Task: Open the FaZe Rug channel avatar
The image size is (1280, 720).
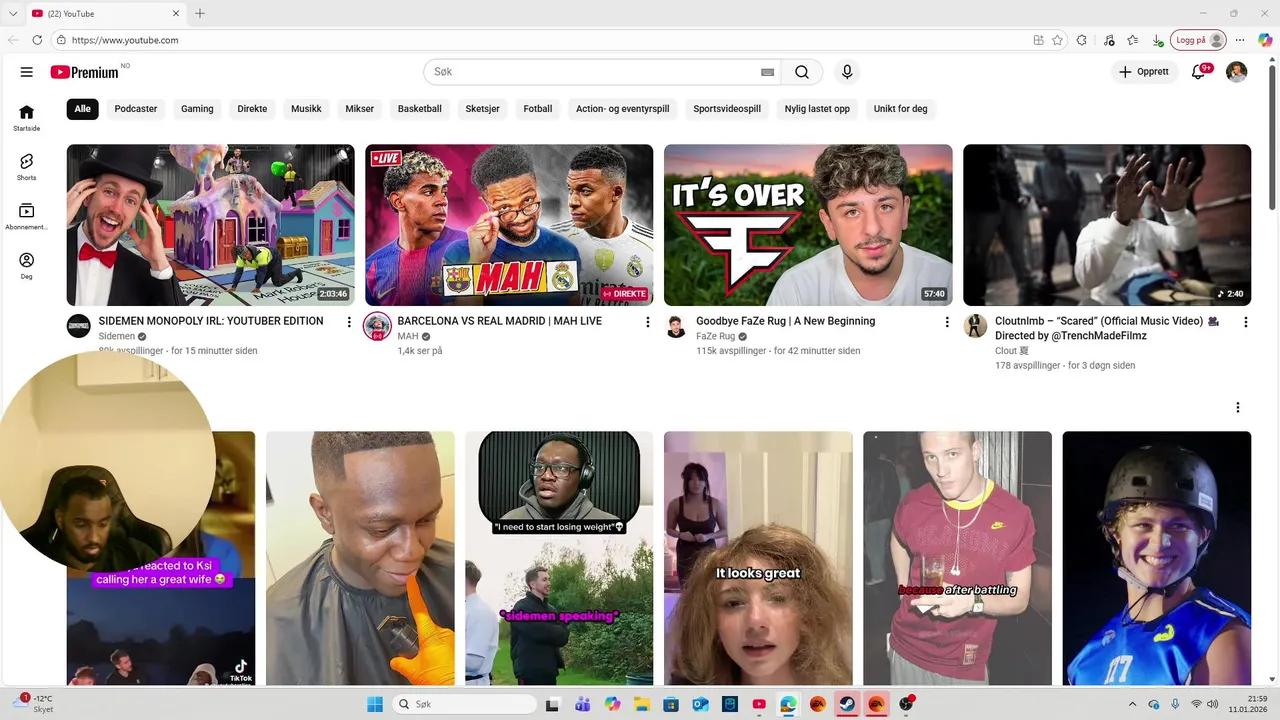Action: [x=676, y=326]
